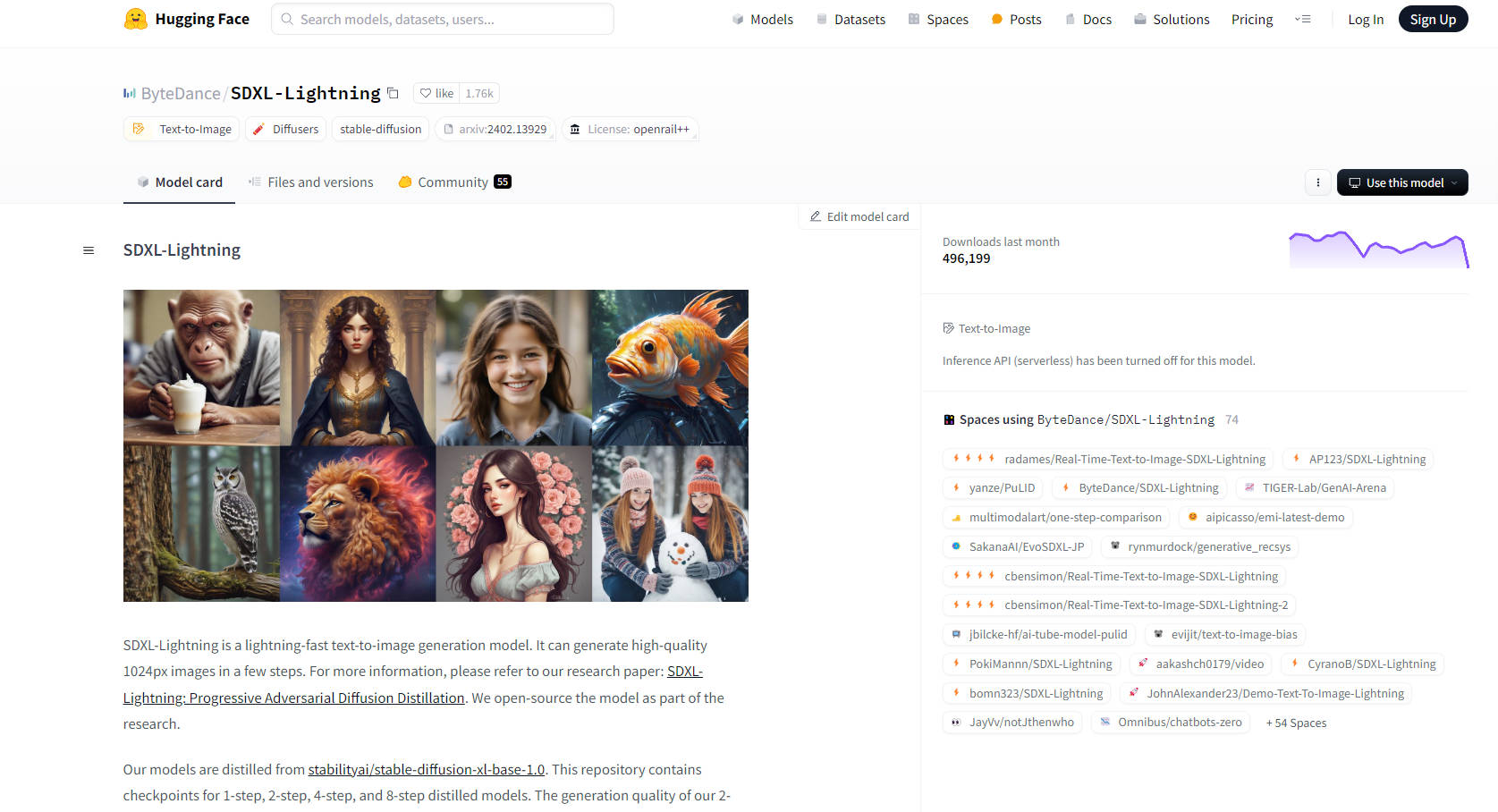
Task: Show the additional 54 Spaces
Action: [1296, 723]
